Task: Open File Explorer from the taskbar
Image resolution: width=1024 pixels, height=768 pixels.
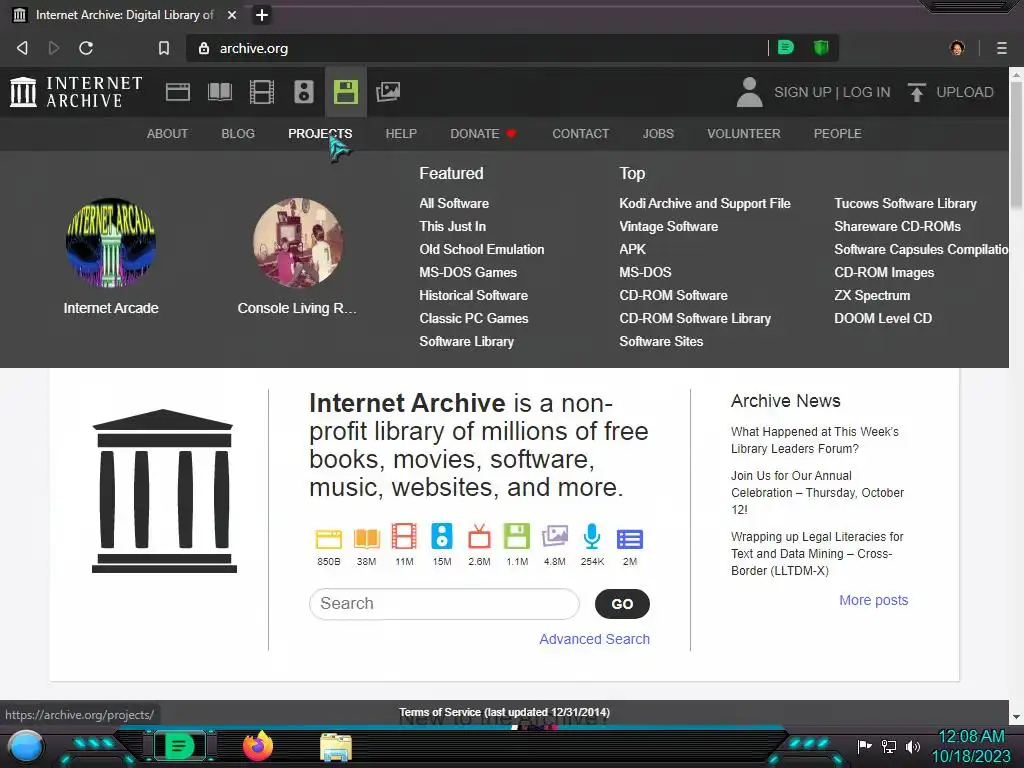Action: [336, 747]
